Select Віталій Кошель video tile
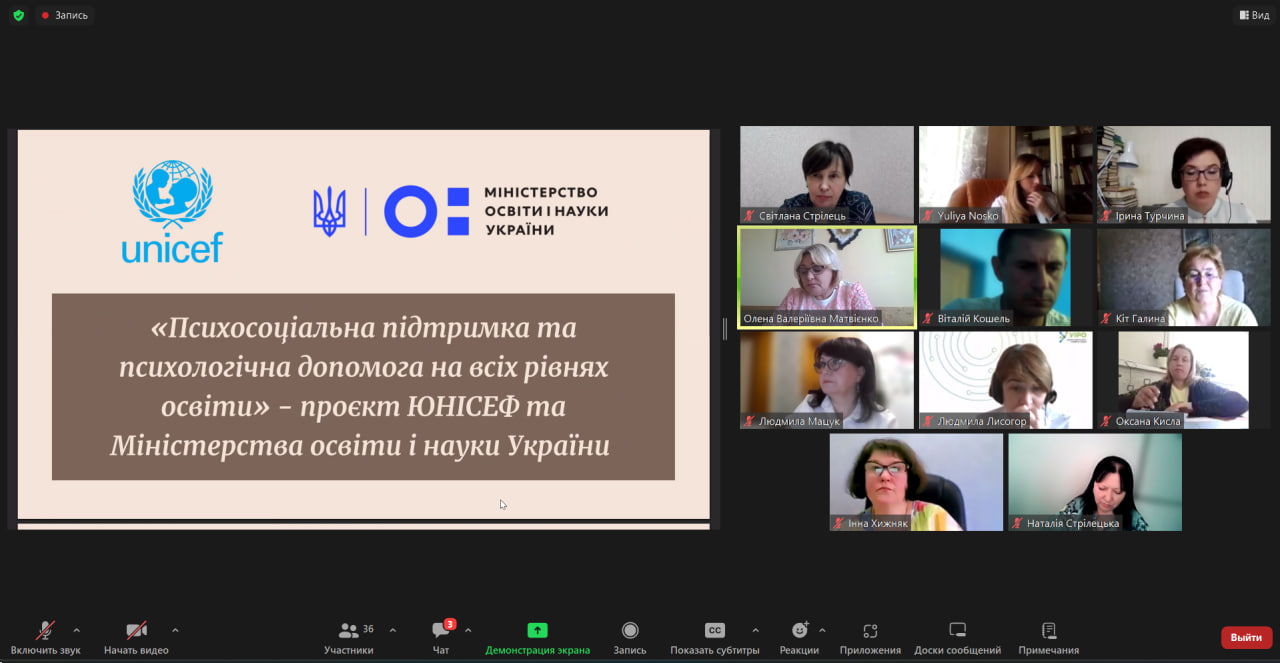 (1006, 277)
